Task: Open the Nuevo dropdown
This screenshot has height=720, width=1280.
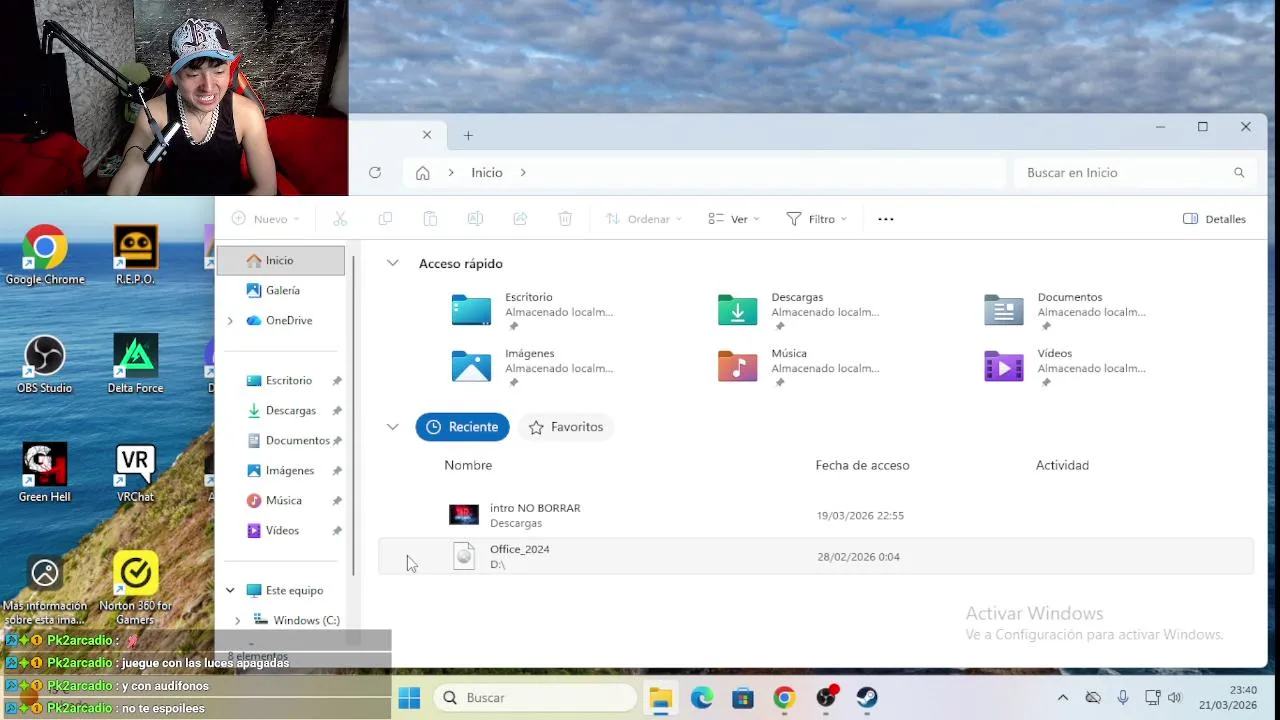Action: click(266, 219)
